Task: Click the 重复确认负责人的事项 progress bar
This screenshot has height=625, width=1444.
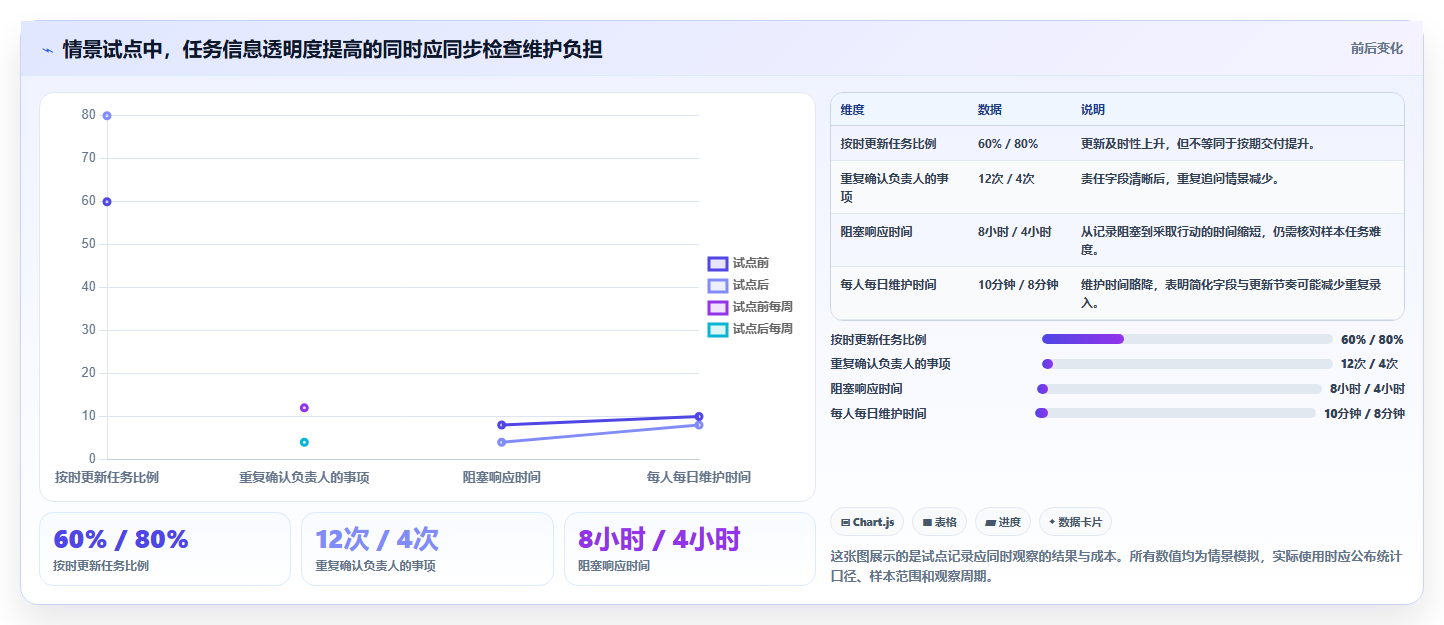Action: pos(1187,364)
